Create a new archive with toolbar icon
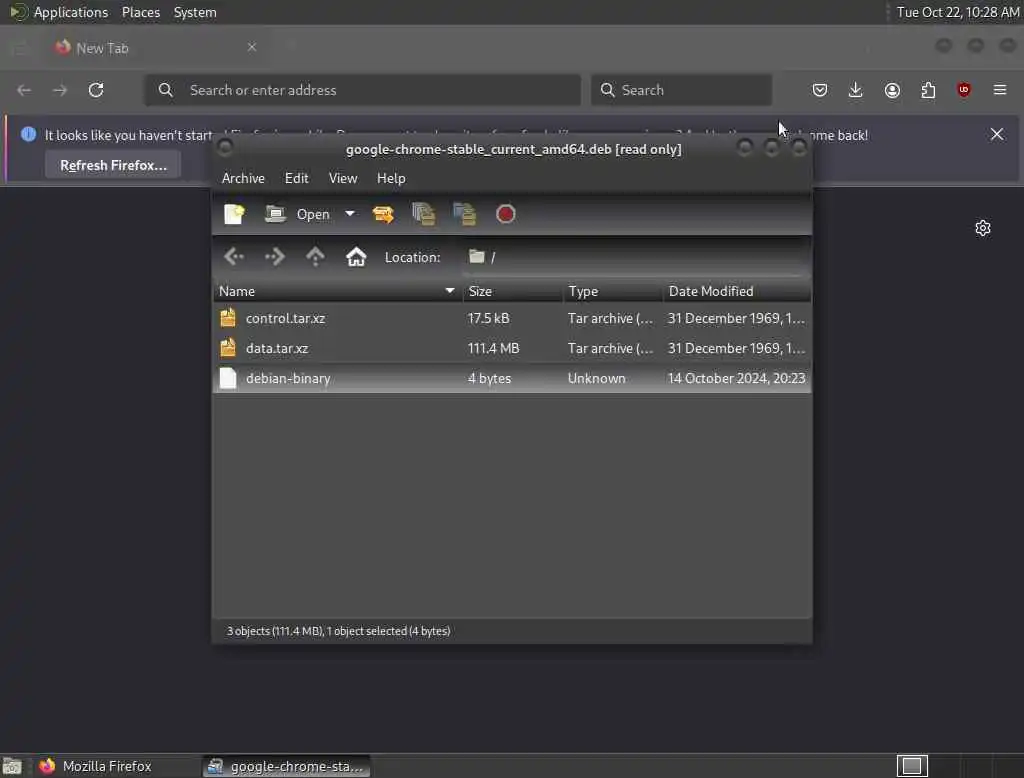This screenshot has width=1024, height=778. (234, 214)
